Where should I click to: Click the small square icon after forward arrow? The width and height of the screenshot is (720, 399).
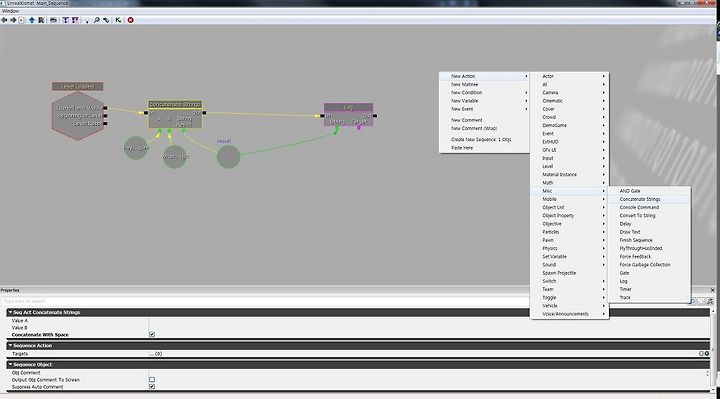(x=22, y=20)
